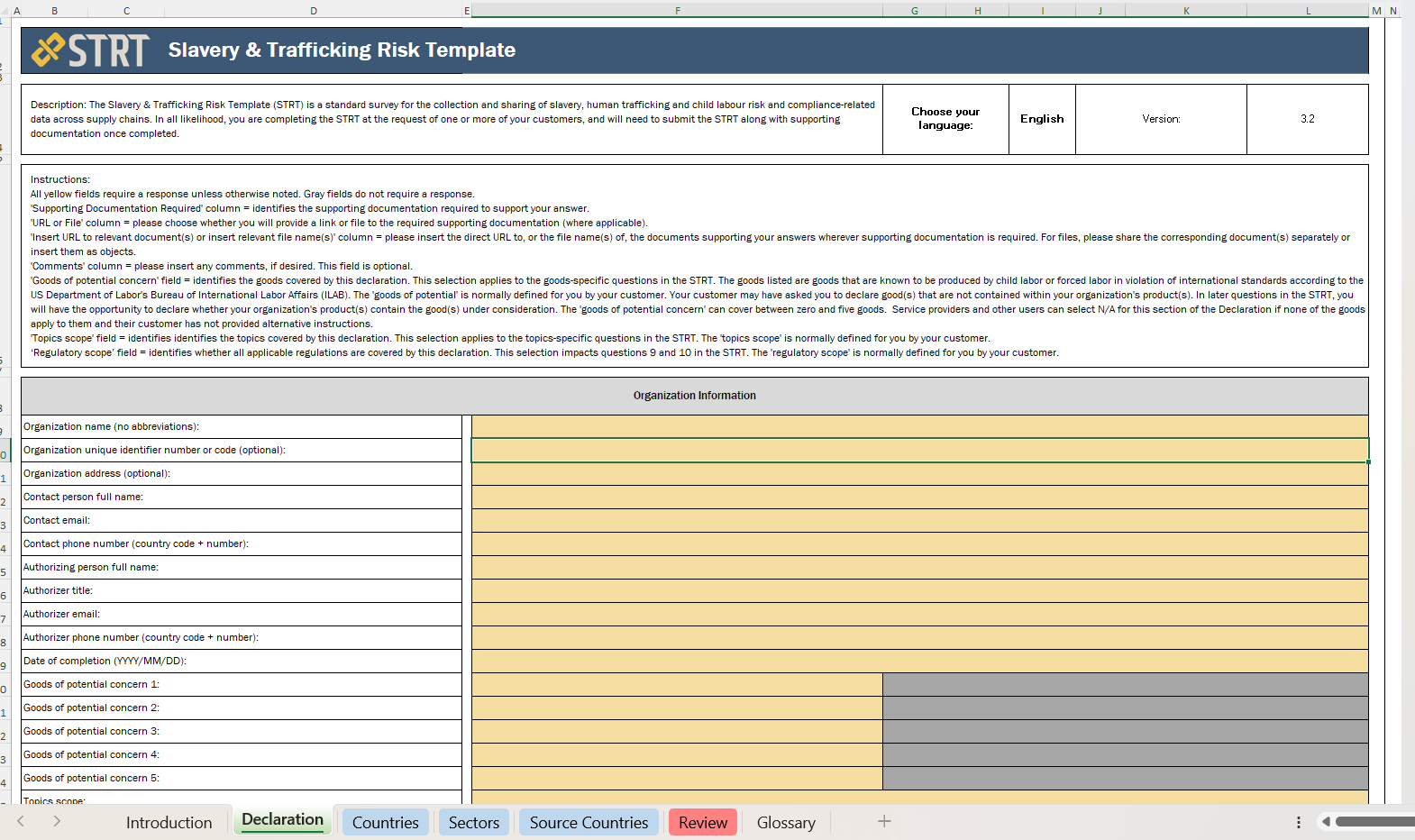Click gray cell beside Goods of concern 3
The width and height of the screenshot is (1415, 840).
[1126, 732]
